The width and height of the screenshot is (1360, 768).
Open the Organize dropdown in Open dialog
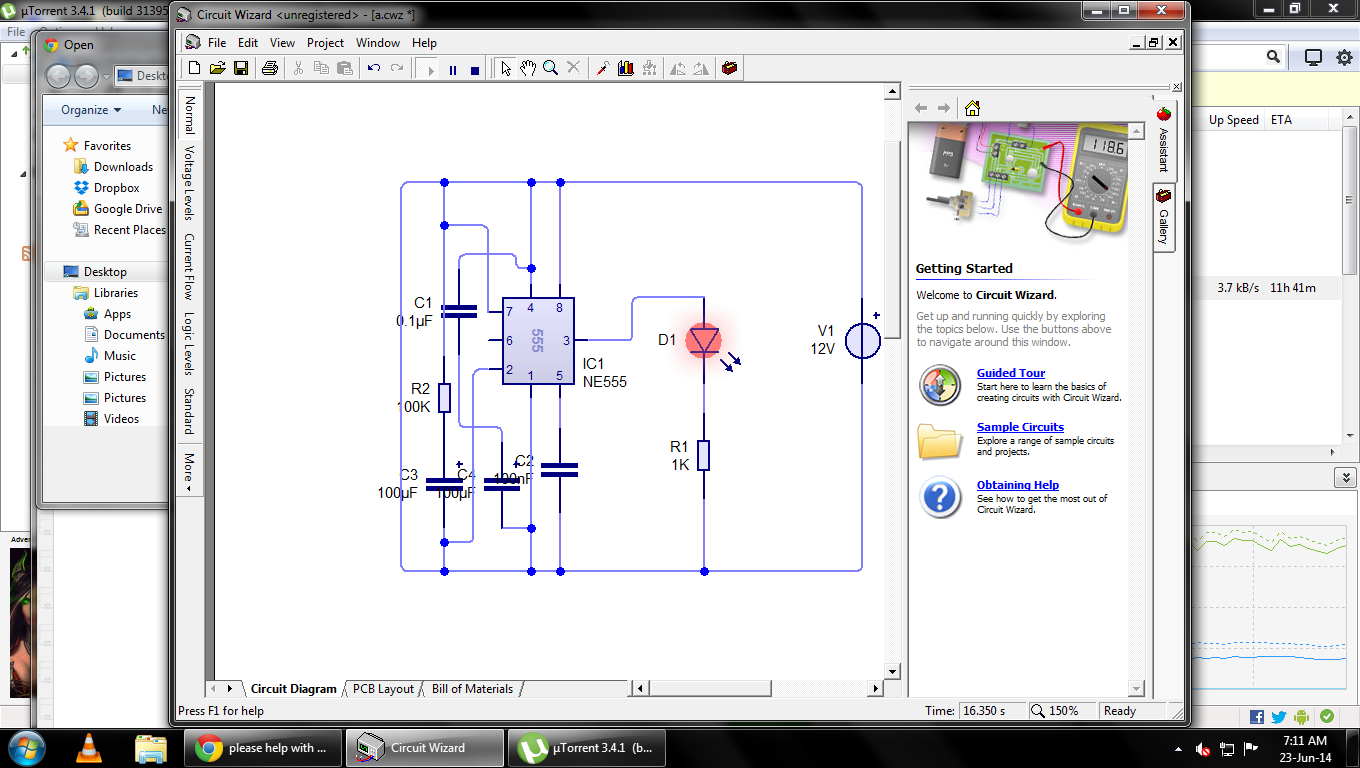(x=91, y=110)
